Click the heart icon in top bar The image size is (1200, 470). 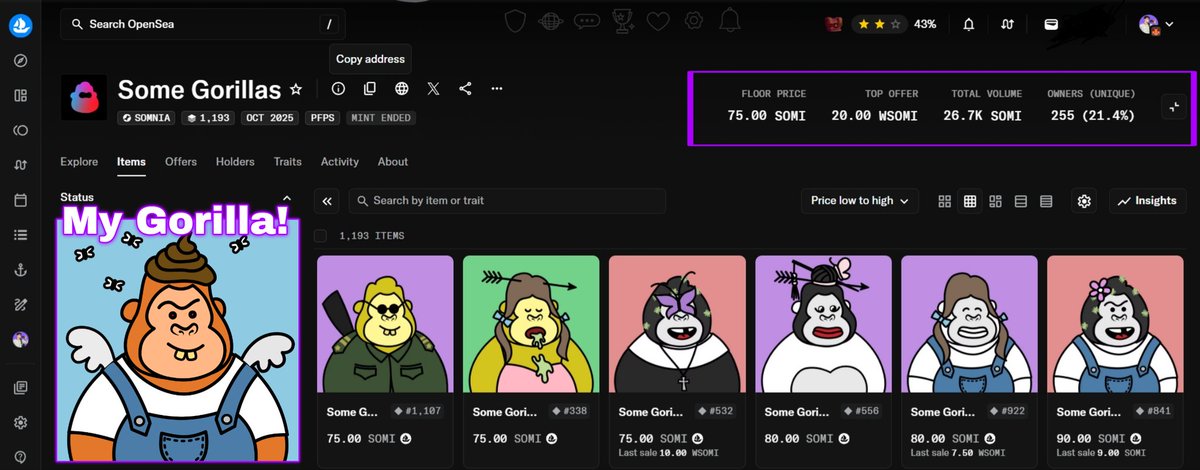pyautogui.click(x=657, y=20)
